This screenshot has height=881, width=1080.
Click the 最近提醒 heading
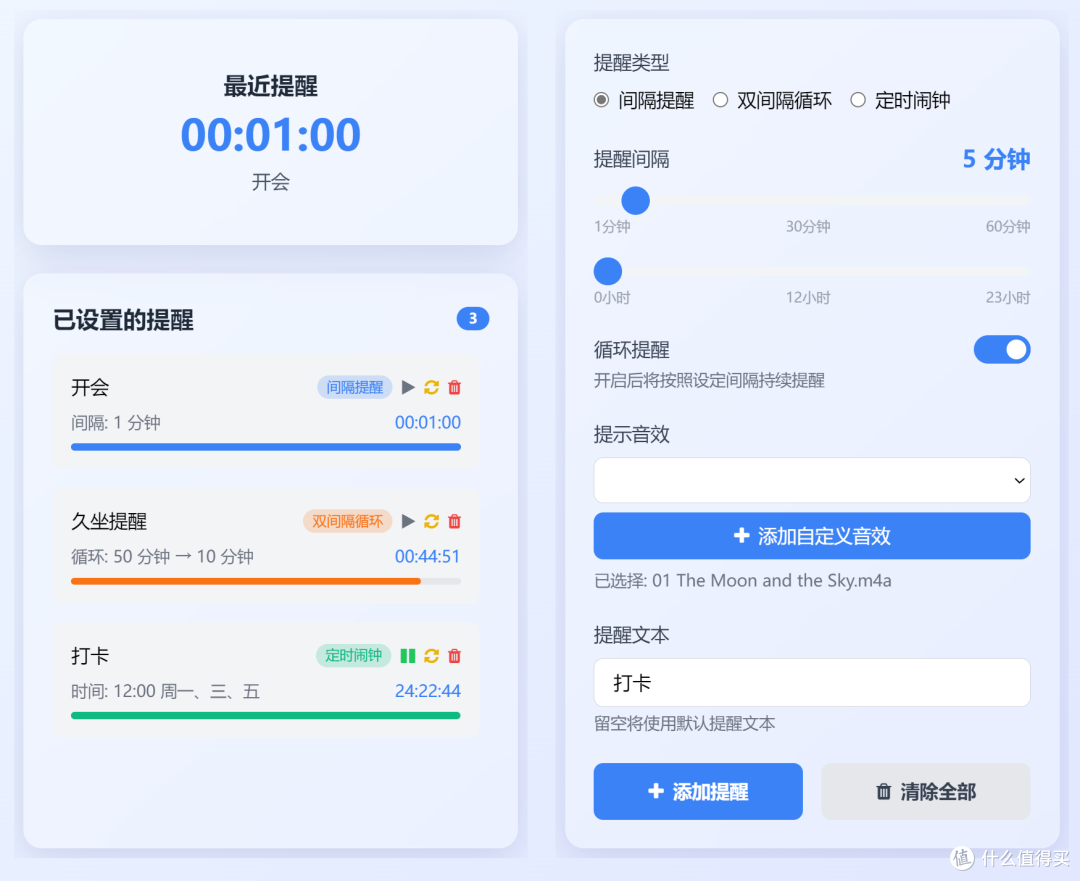coord(271,86)
